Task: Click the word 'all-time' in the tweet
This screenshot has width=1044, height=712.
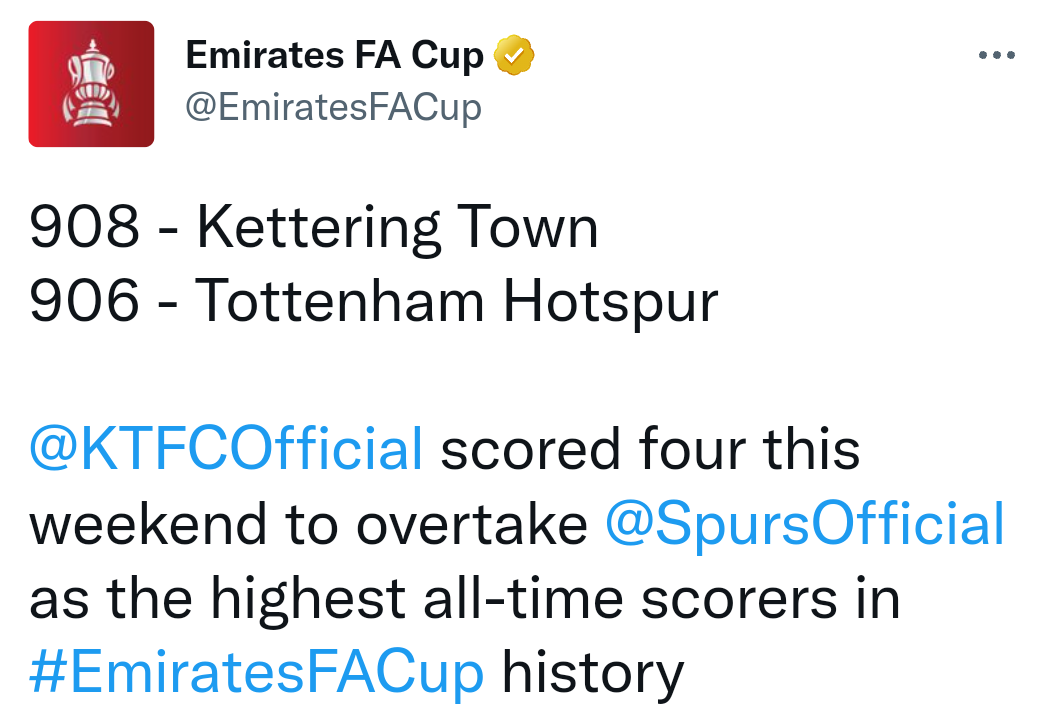Action: pyautogui.click(x=523, y=597)
